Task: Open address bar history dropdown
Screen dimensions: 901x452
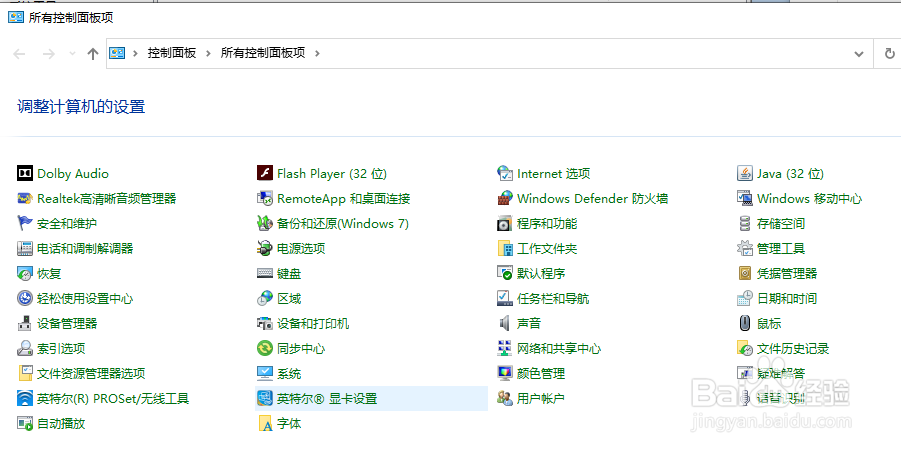Action: coord(858,54)
